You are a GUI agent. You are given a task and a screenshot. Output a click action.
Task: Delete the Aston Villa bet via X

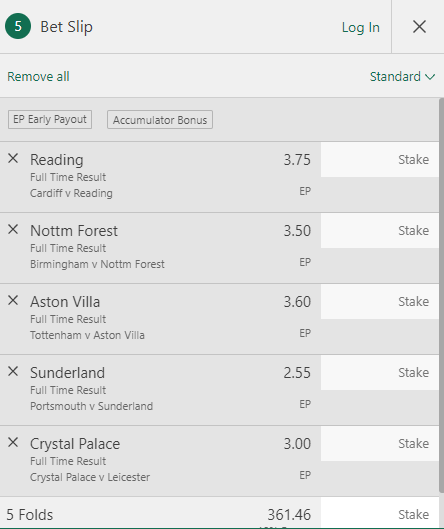click(x=13, y=300)
